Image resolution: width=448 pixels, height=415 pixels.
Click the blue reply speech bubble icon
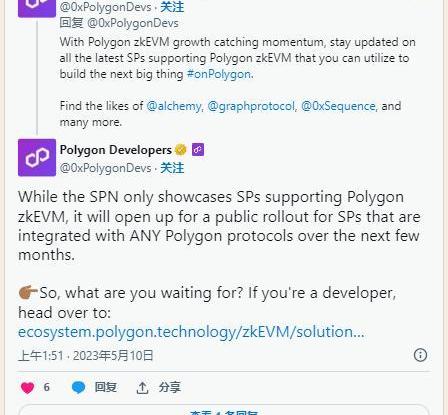tap(78, 387)
